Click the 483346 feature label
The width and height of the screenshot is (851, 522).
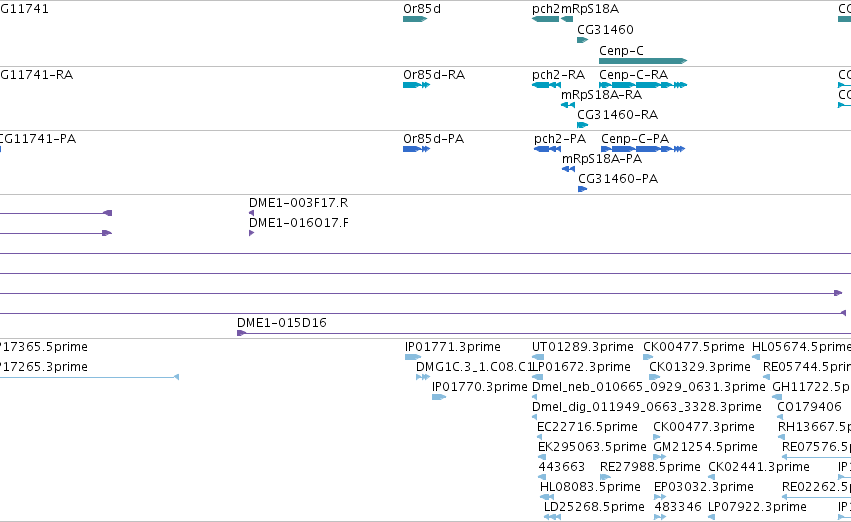point(678,507)
